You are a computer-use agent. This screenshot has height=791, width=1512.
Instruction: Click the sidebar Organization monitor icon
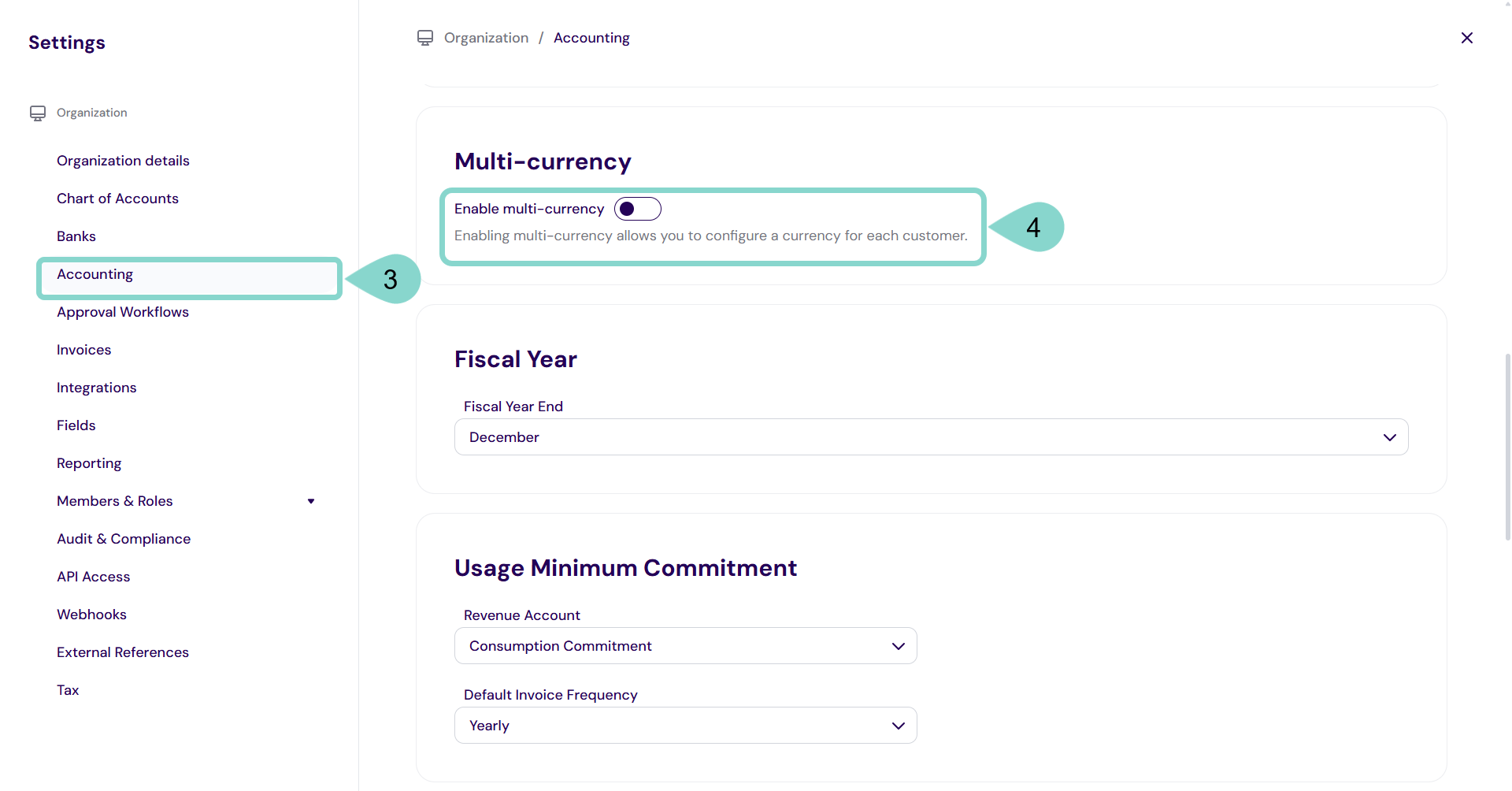[x=38, y=113]
